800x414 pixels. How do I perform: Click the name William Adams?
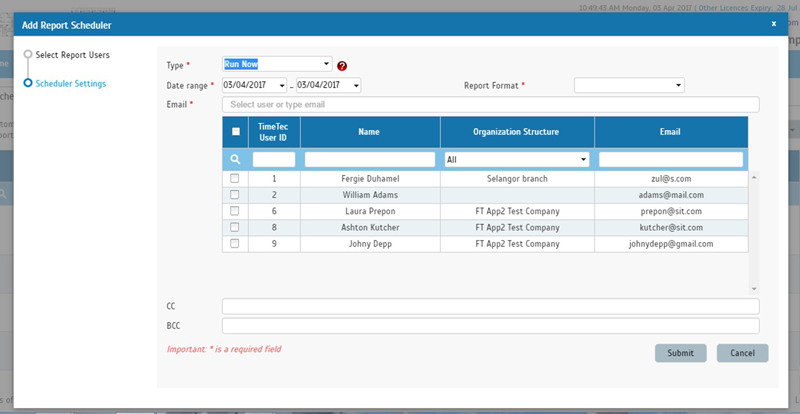pos(370,195)
